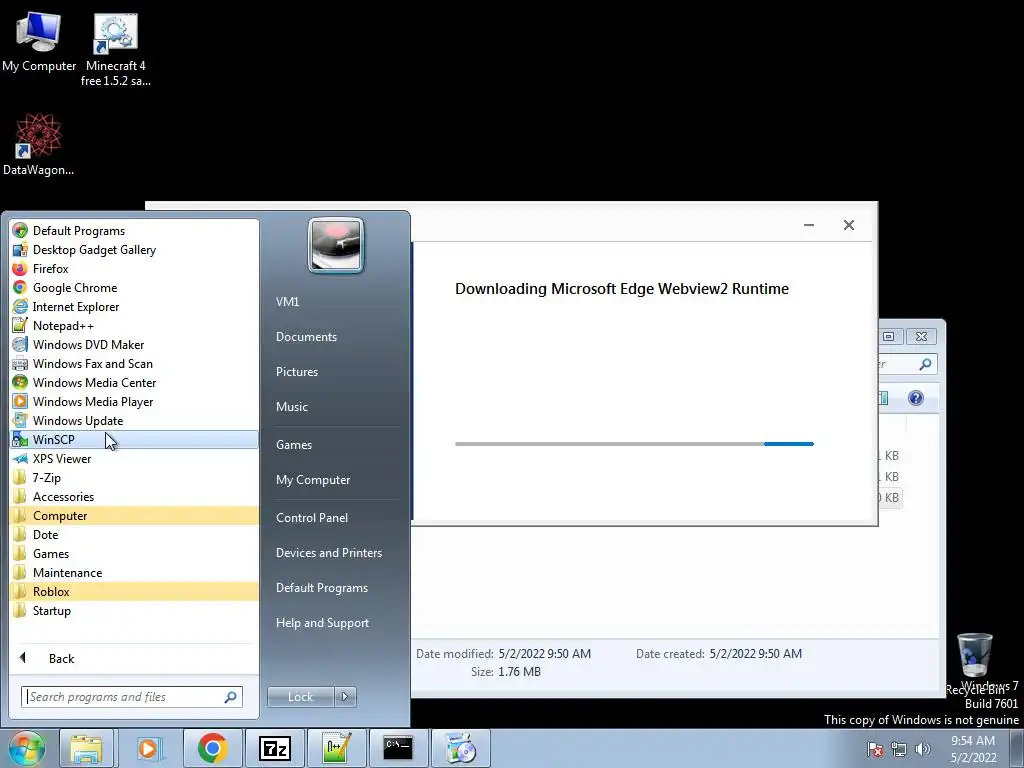Click the Webview2 download progress bar
The image size is (1024, 768).
[x=634, y=444]
